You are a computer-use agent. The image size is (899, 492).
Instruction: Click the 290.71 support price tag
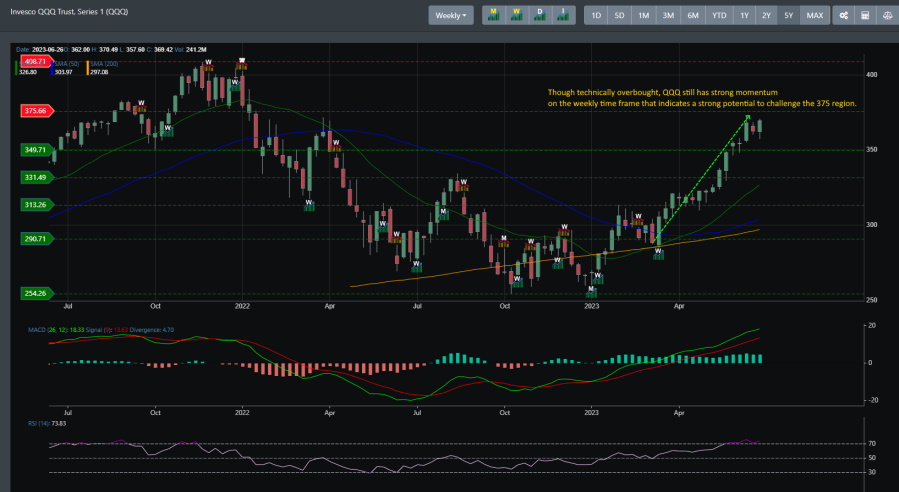pyautogui.click(x=37, y=239)
